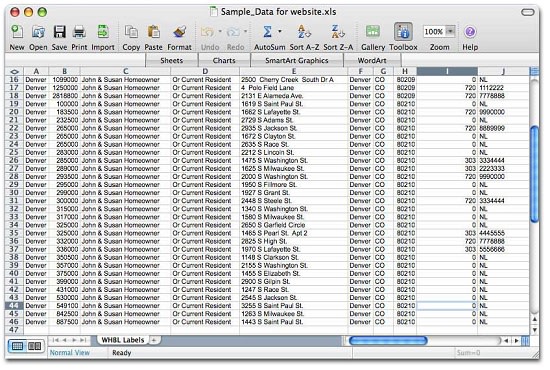Viewport: 550px width, 370px height.
Task: Toggle the Toolbox icon
Action: pyautogui.click(x=403, y=32)
